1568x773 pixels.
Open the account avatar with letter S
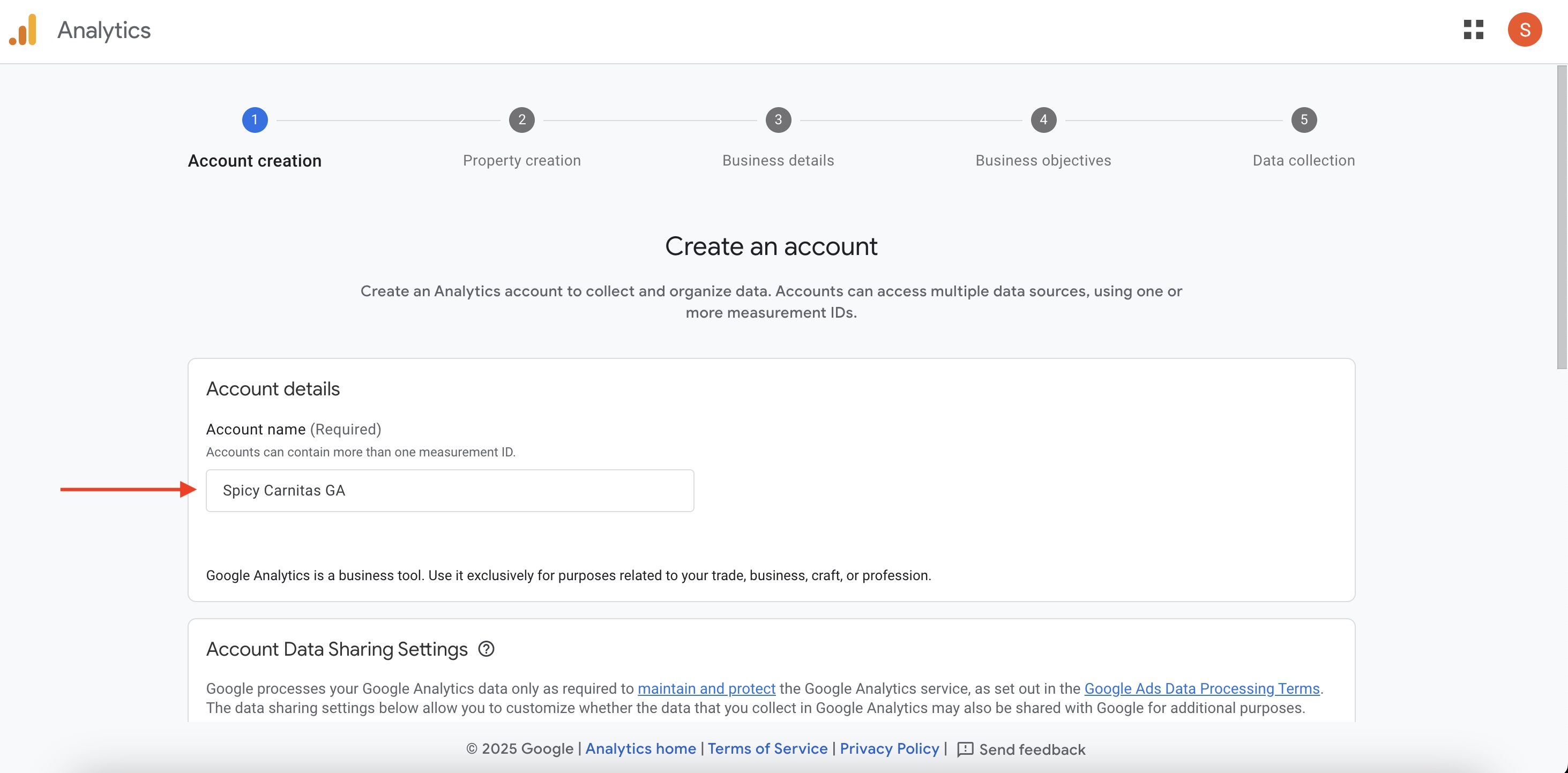(x=1524, y=30)
